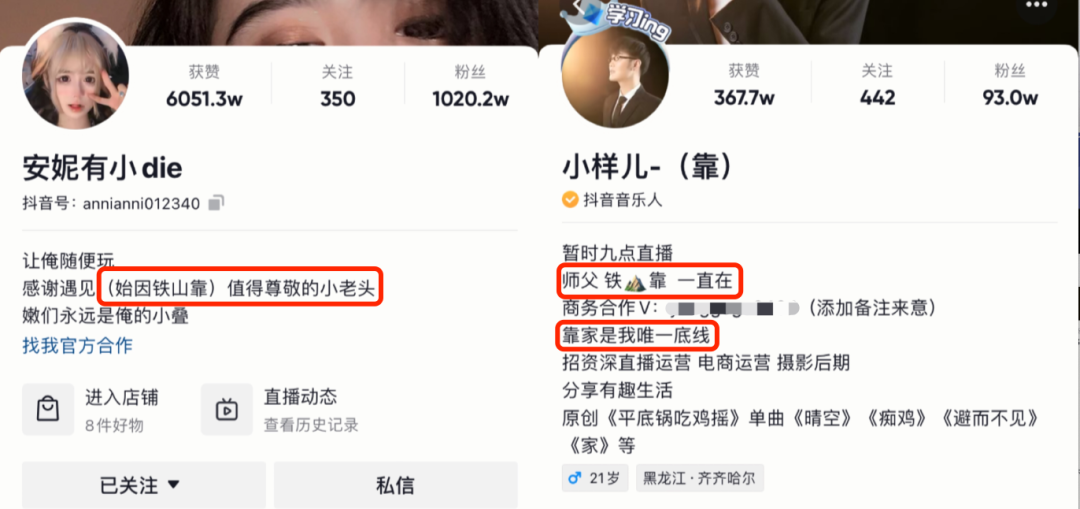Image resolution: width=1080 pixels, height=509 pixels.
Task: Click the 黑龙江·齐齐哈尔 location tag
Action: pos(699,478)
